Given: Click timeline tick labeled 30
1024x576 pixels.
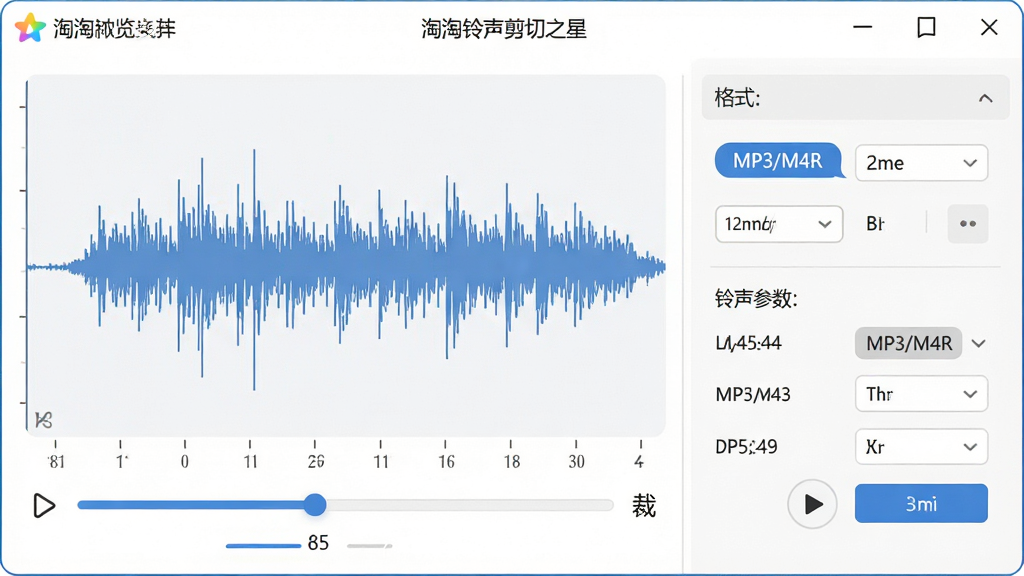Looking at the screenshot, I should pos(576,461).
